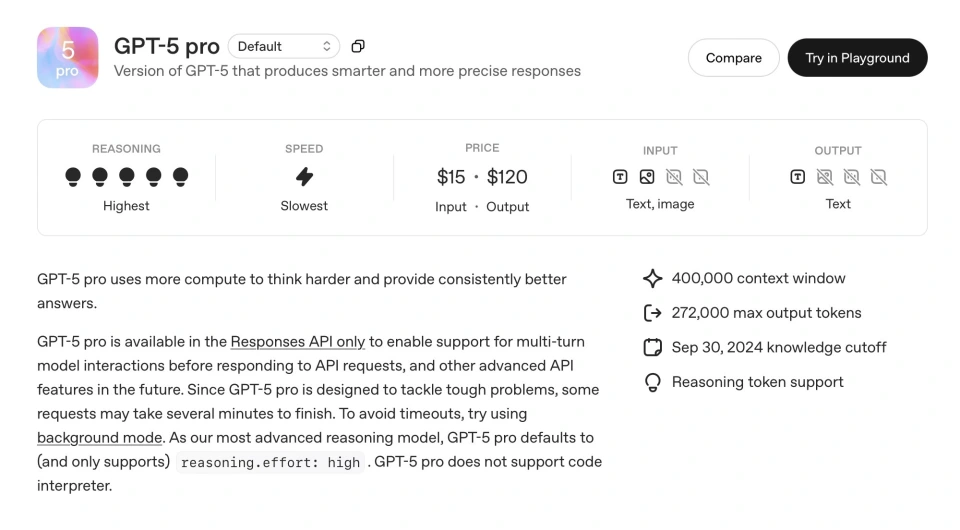960x530 pixels.
Task: Click the context window sparkle icon
Action: coord(652,279)
